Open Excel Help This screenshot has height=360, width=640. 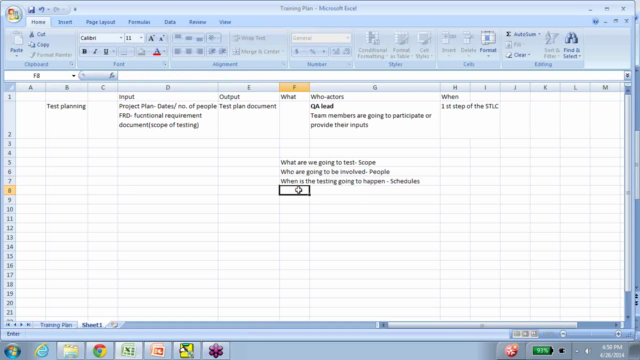point(596,22)
